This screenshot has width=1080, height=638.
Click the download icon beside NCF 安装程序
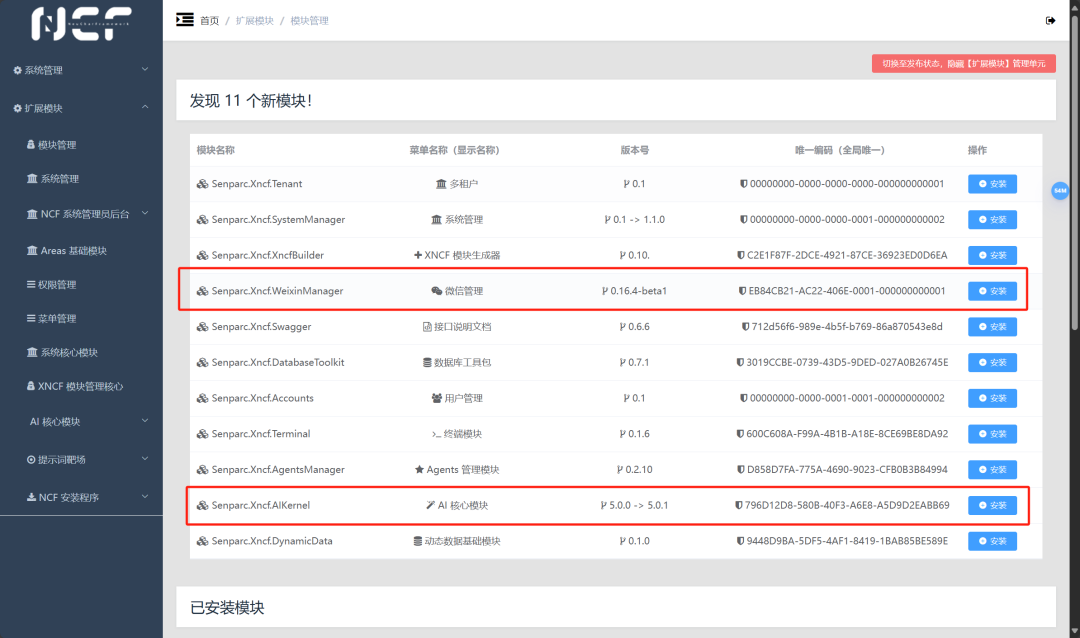pos(31,497)
